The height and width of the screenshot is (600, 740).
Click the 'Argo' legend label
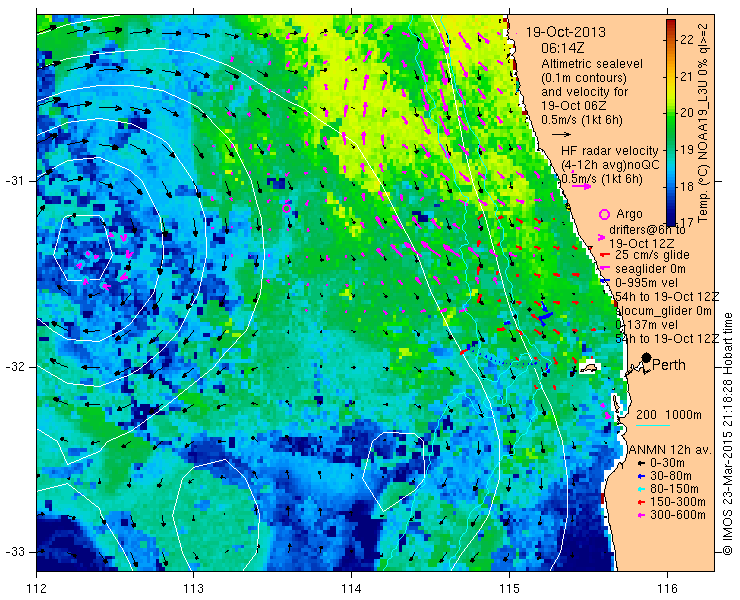click(629, 214)
